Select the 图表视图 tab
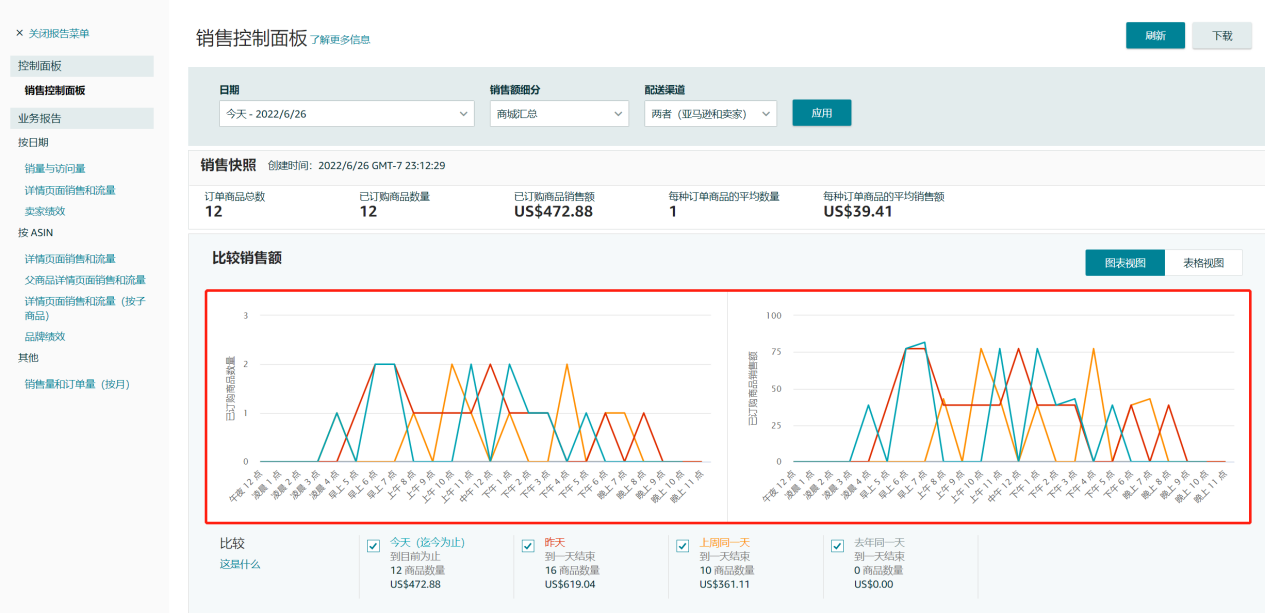The width and height of the screenshot is (1265, 613). coord(1125,263)
